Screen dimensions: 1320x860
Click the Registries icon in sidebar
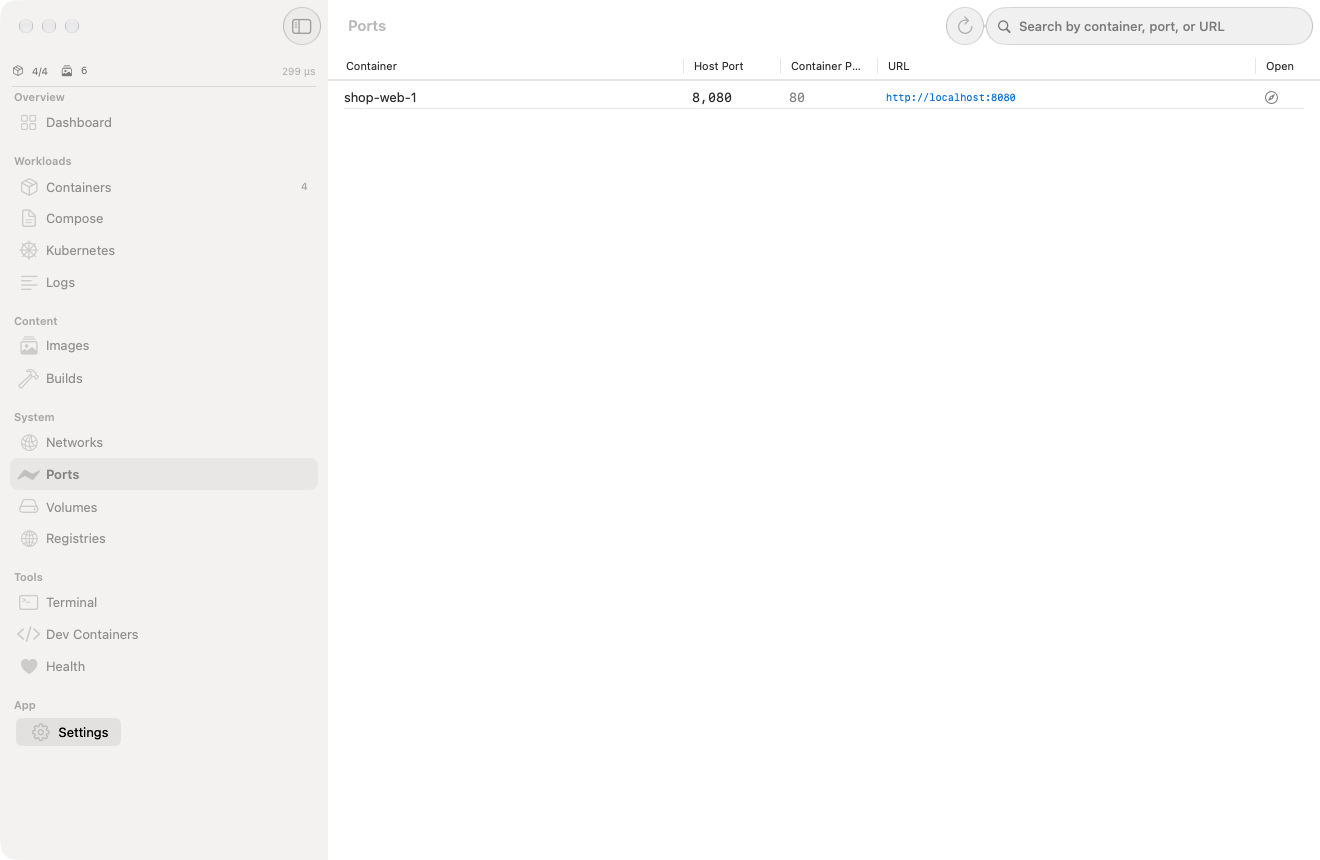coord(29,539)
